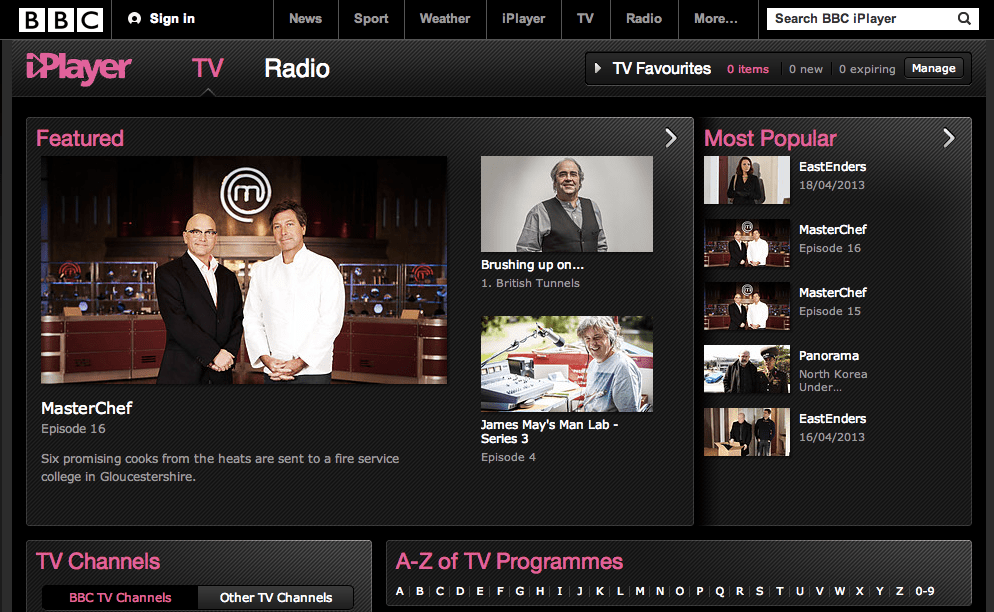Open the MasterChef Episode 16 featured title link
The width and height of the screenshot is (994, 612).
(87, 408)
